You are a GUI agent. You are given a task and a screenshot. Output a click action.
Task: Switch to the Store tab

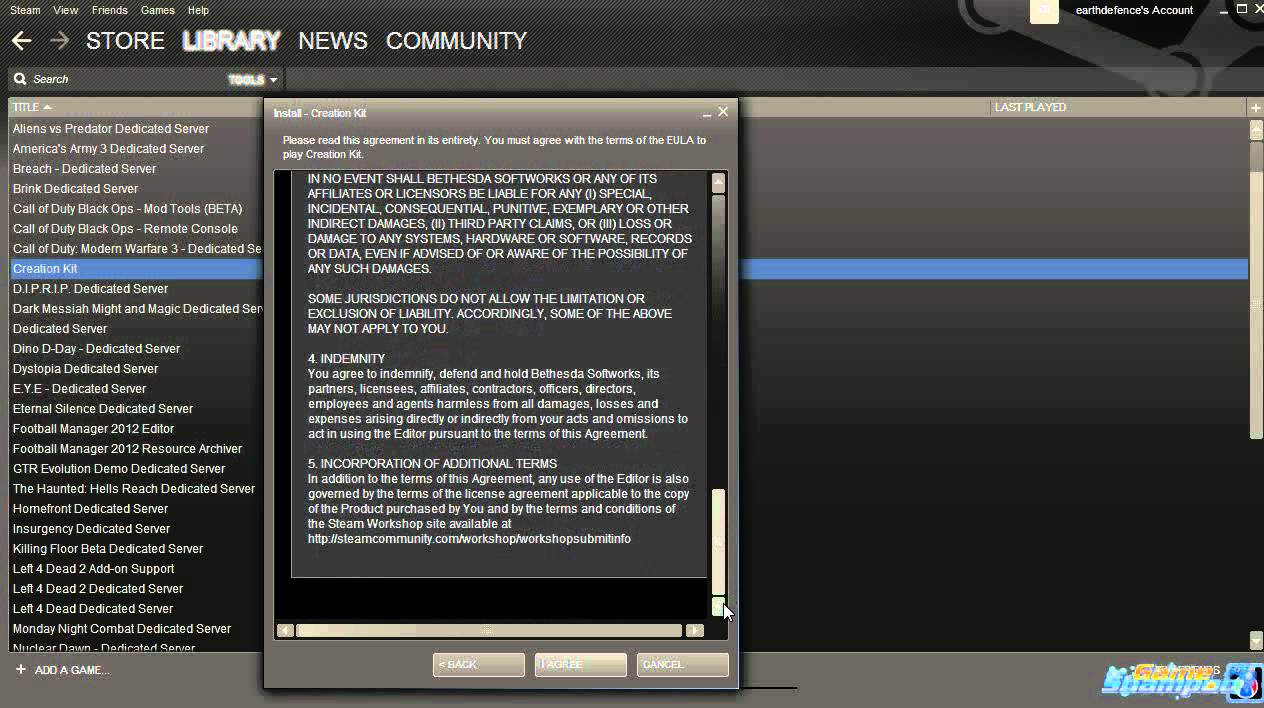click(125, 41)
